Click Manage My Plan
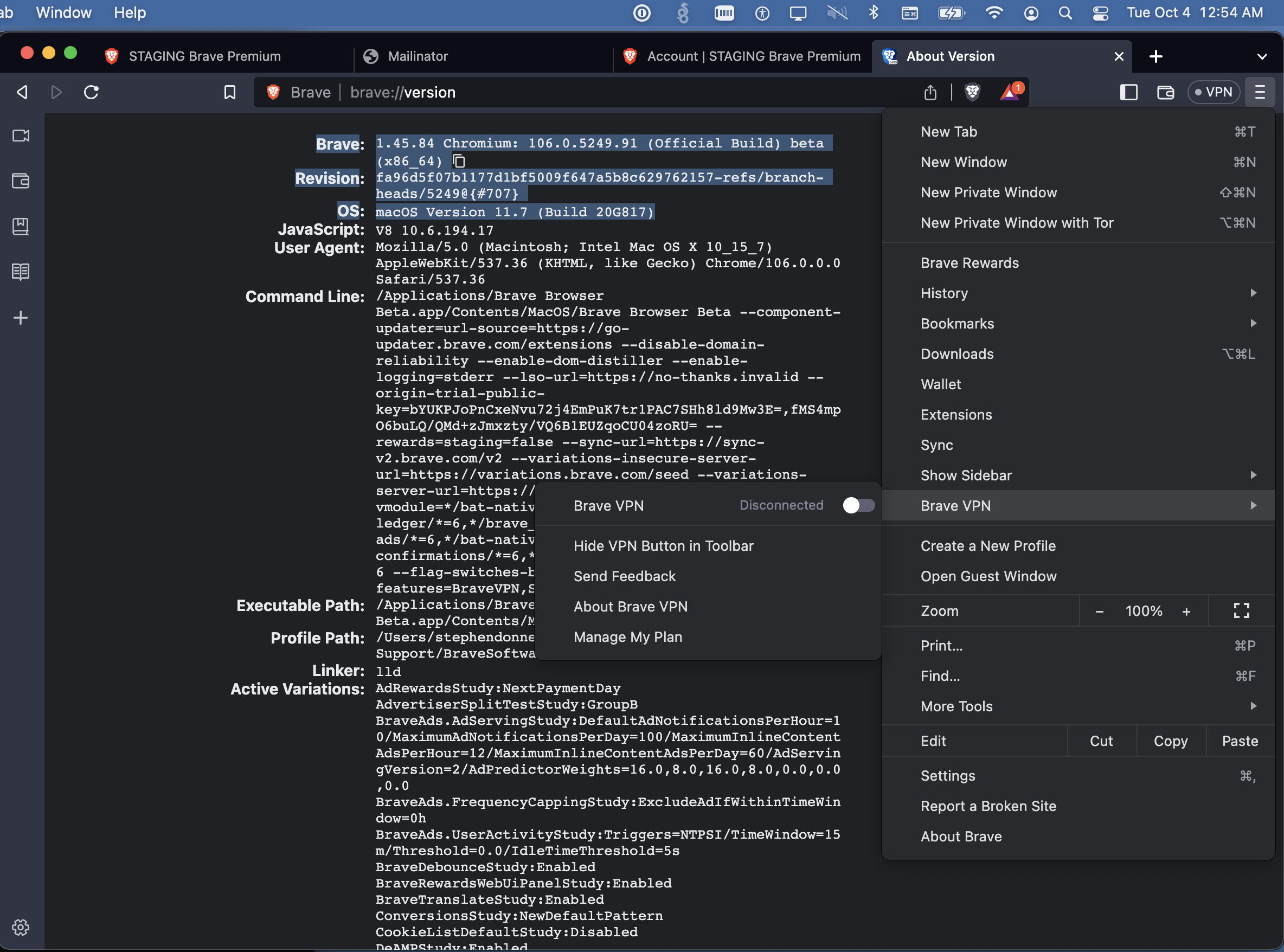The height and width of the screenshot is (952, 1284). [627, 637]
